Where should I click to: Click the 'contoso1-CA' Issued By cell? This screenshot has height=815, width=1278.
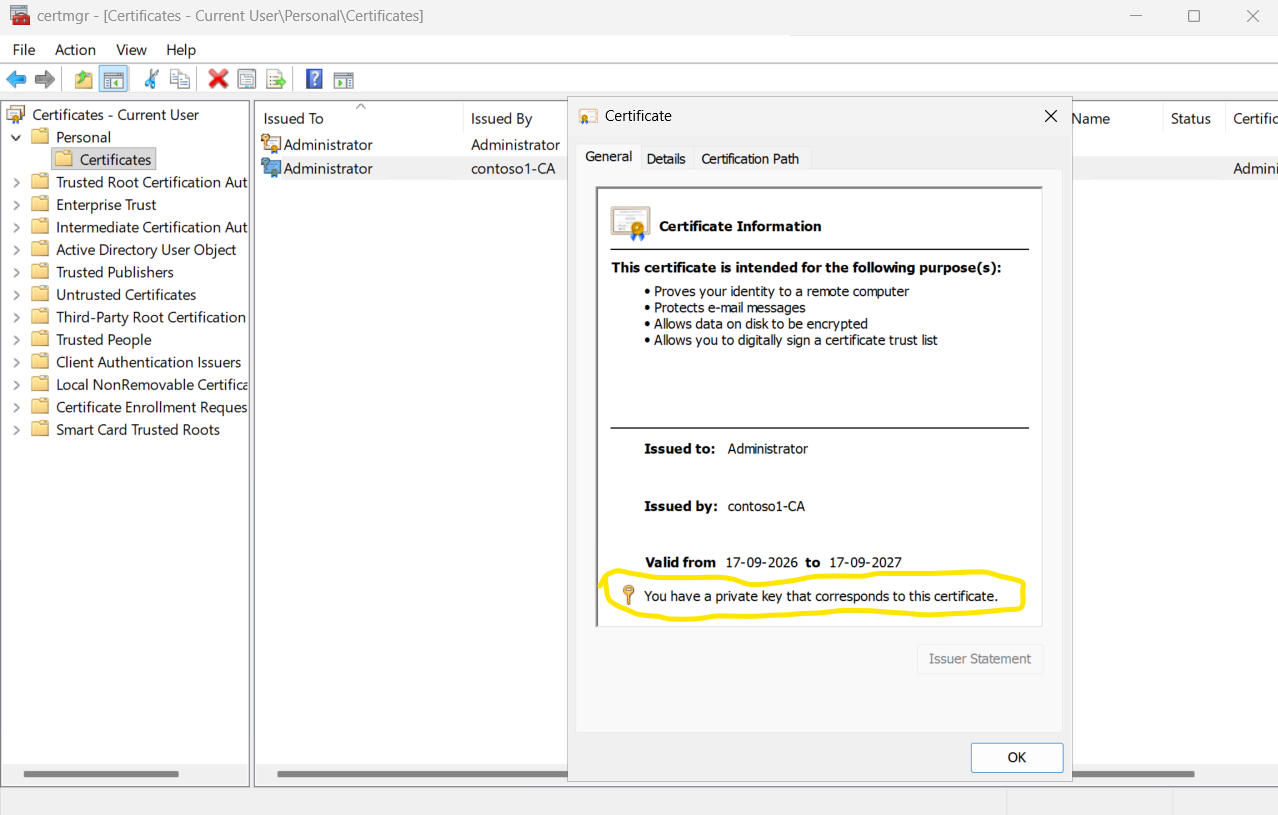pyautogui.click(x=513, y=168)
